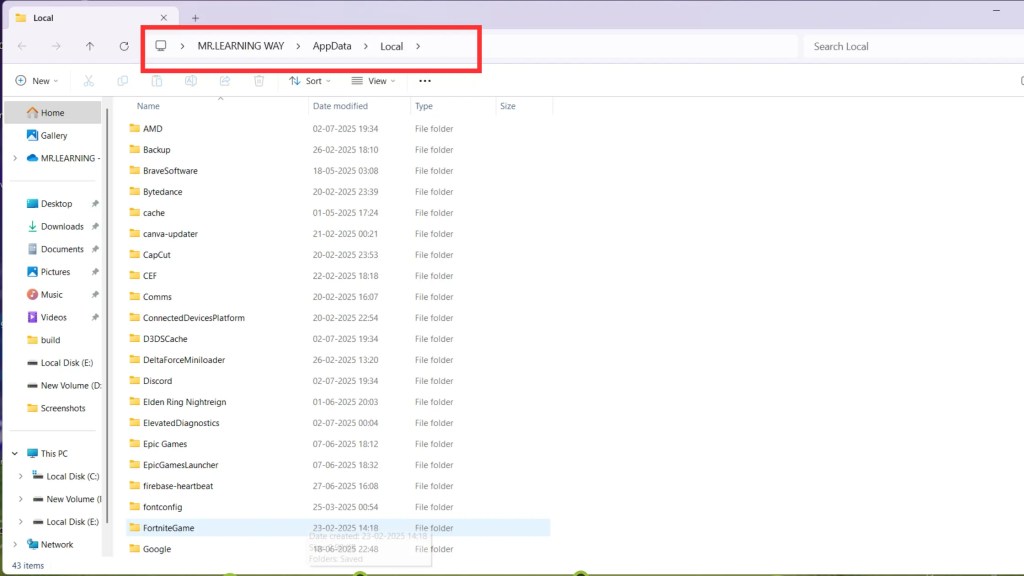This screenshot has width=1024, height=576.
Task: Sort by Size column header
Action: tap(508, 106)
